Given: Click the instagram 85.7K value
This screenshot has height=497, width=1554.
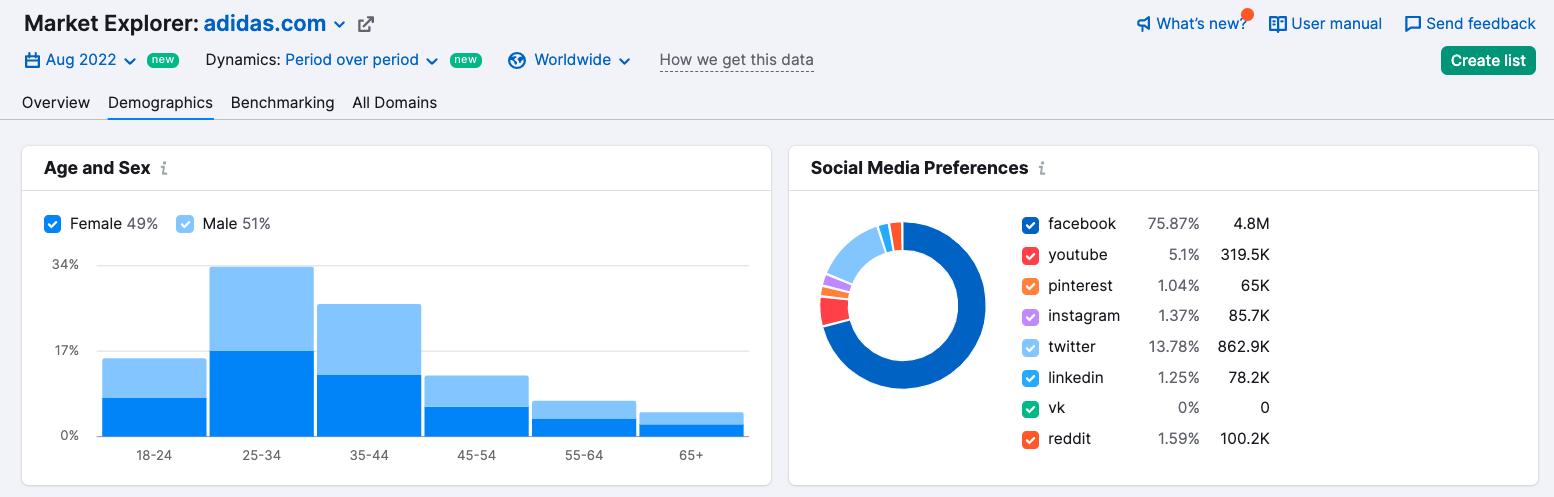Looking at the screenshot, I should pyautogui.click(x=1248, y=317).
